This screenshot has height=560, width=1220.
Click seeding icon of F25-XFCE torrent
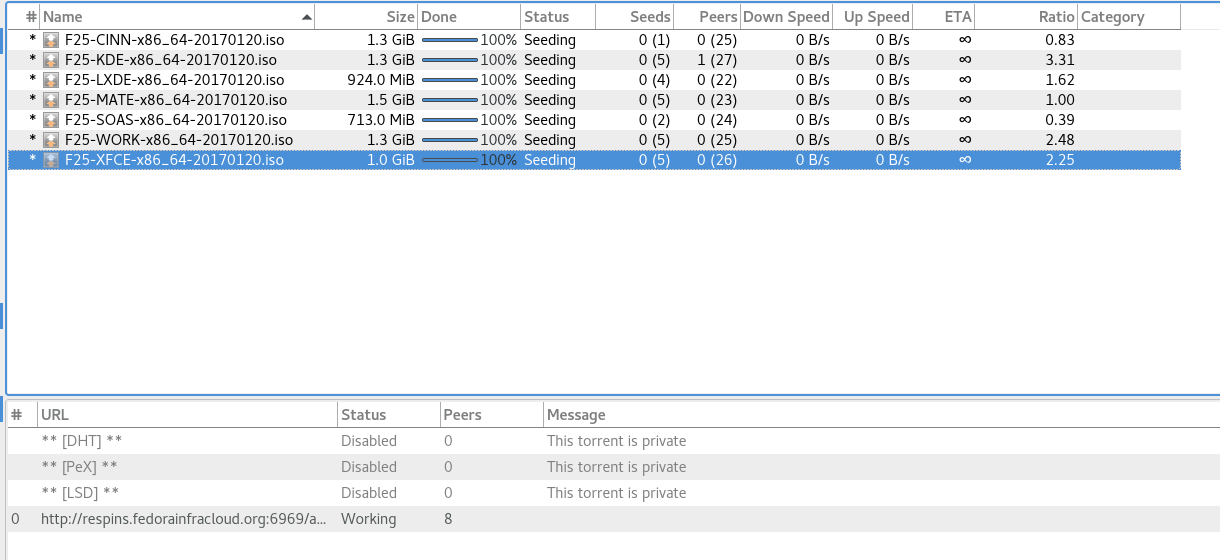pyautogui.click(x=51, y=160)
